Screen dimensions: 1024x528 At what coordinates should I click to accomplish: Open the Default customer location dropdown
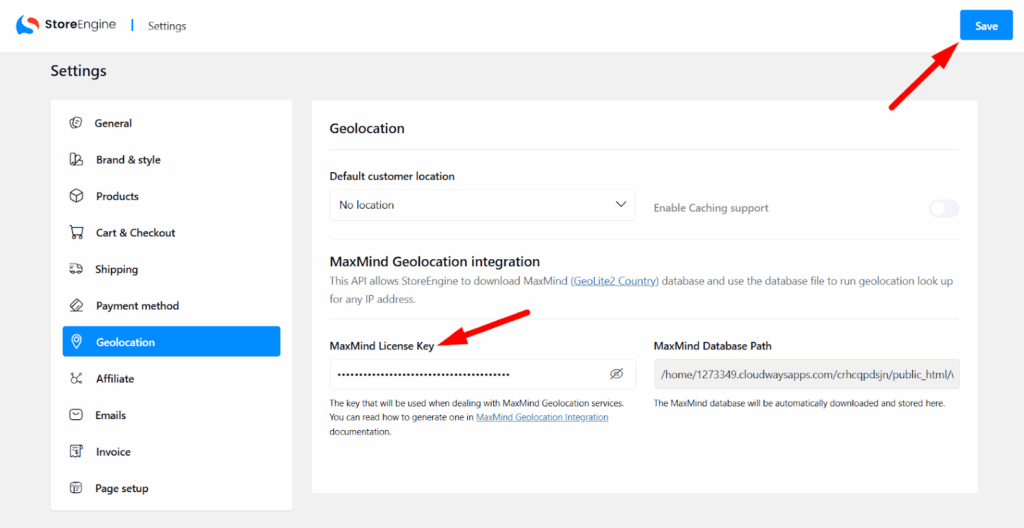(481, 205)
